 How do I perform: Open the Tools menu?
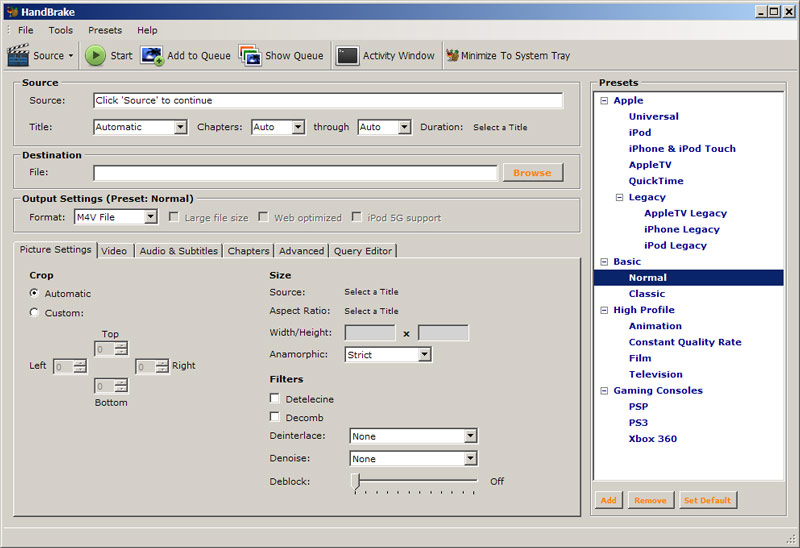61,30
